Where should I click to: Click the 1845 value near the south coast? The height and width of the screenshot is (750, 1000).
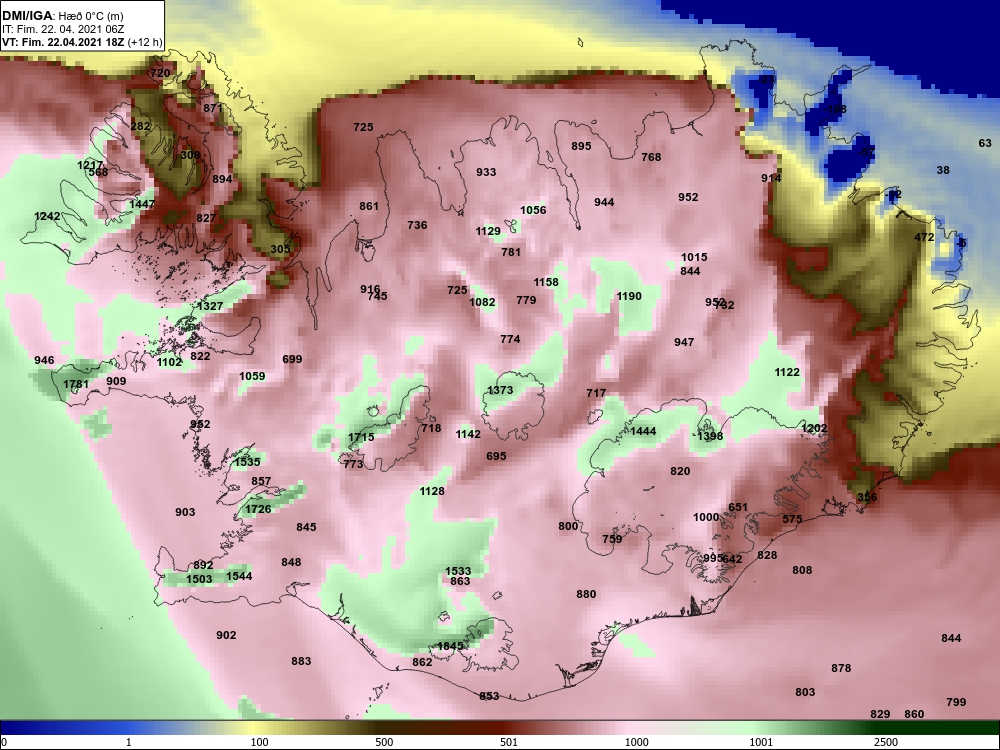click(450, 646)
